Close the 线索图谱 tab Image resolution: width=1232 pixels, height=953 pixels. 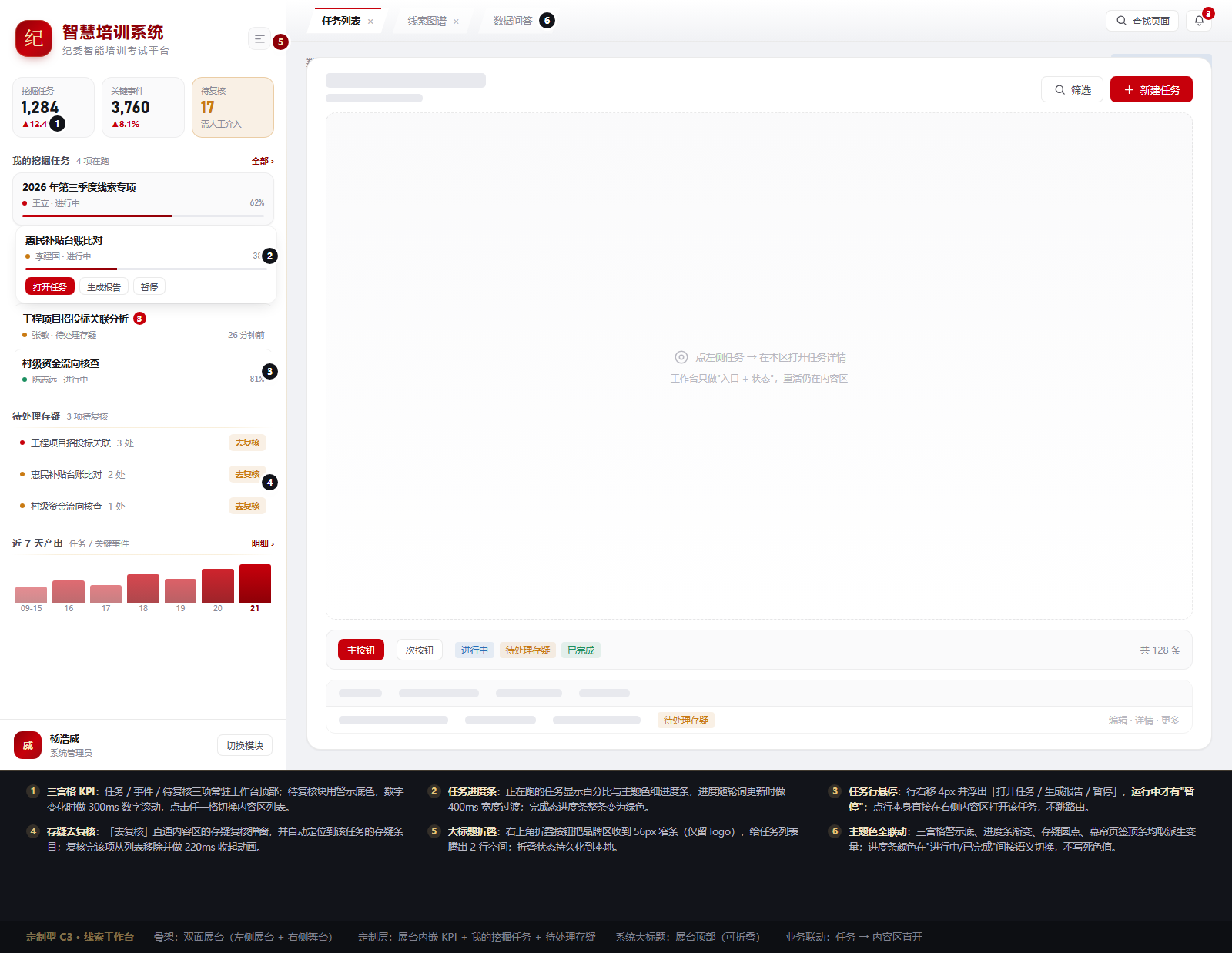(x=456, y=22)
